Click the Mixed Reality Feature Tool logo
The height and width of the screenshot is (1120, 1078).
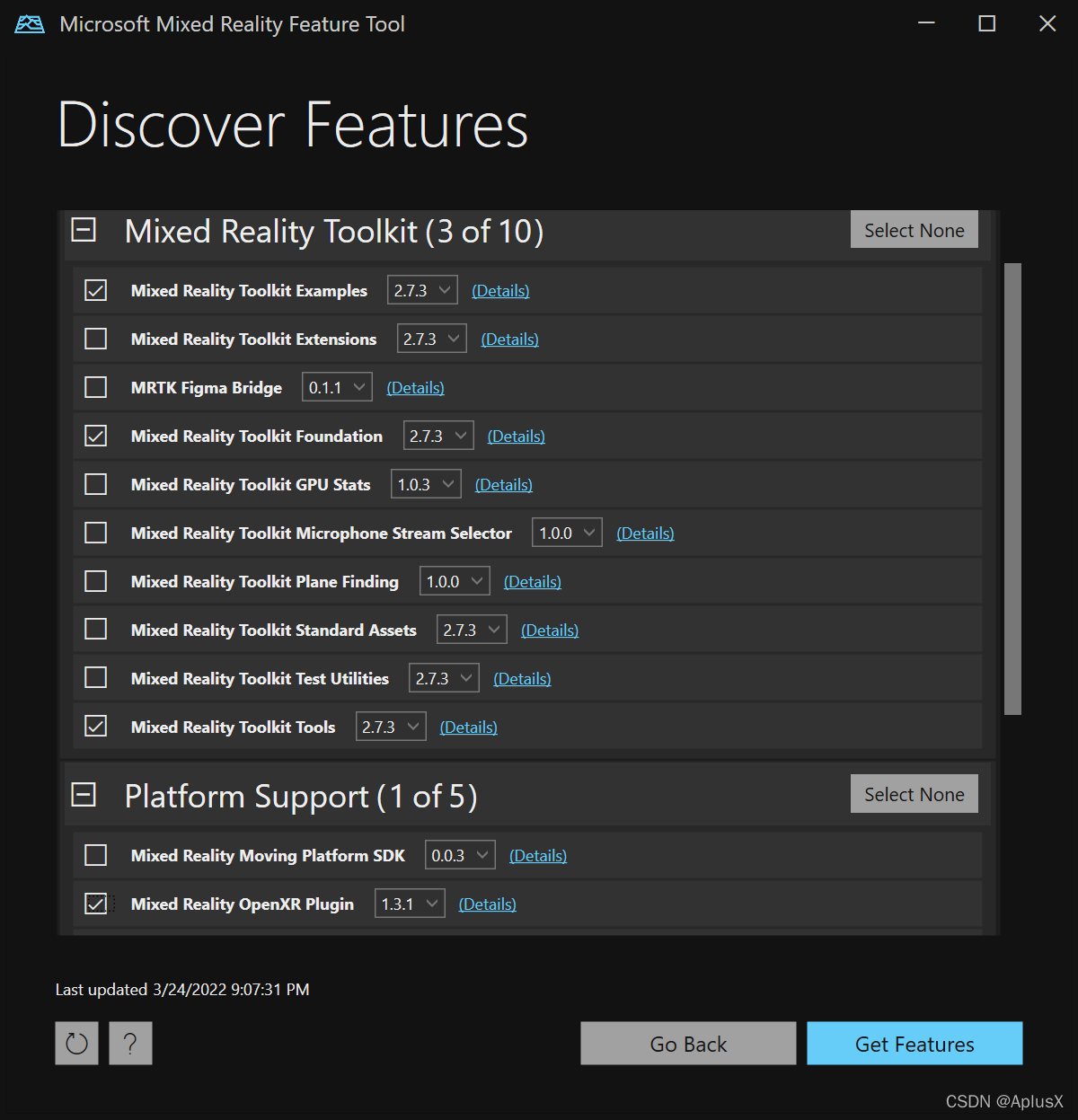click(x=29, y=23)
